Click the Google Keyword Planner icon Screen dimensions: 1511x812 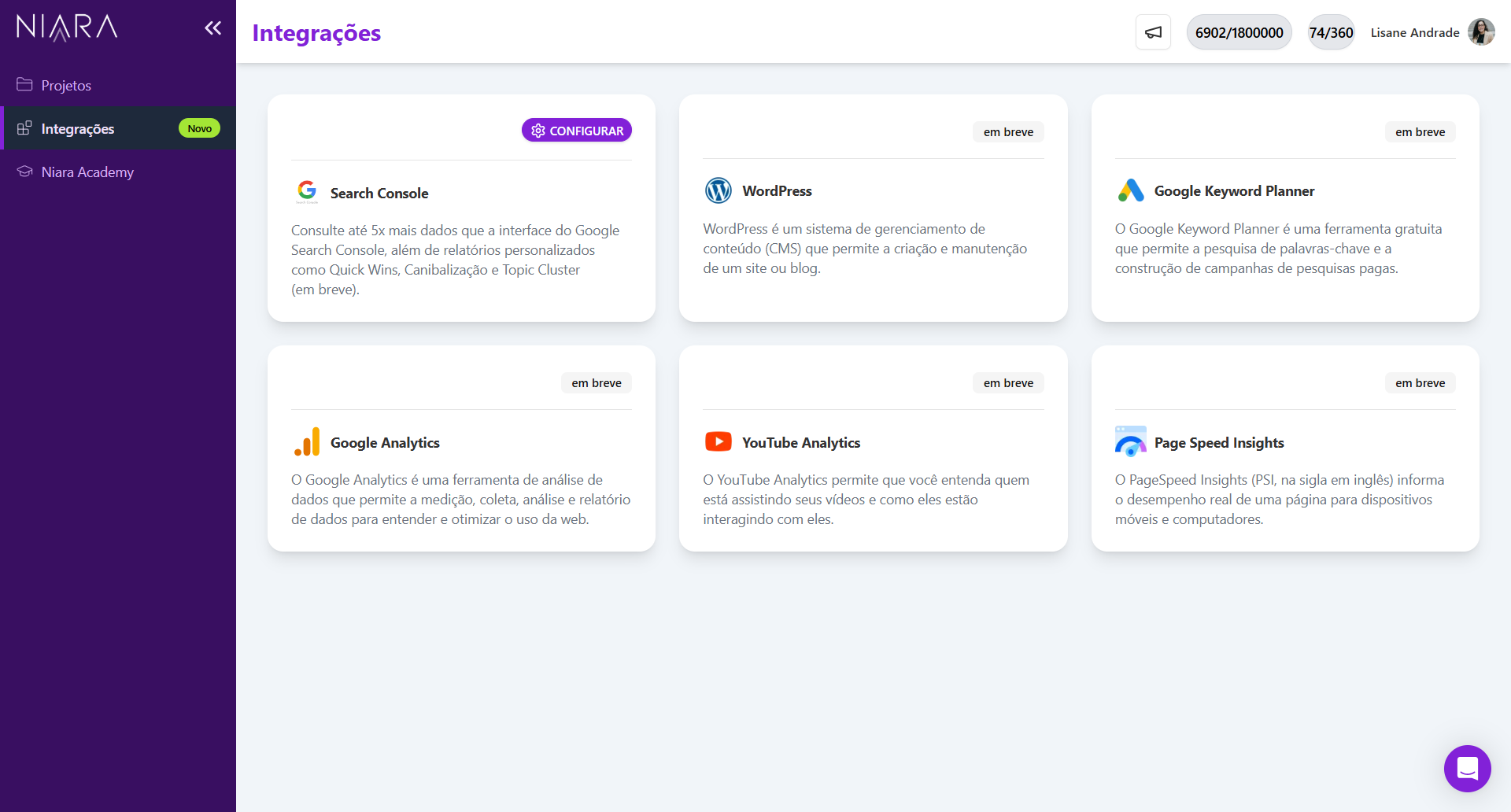(1130, 190)
